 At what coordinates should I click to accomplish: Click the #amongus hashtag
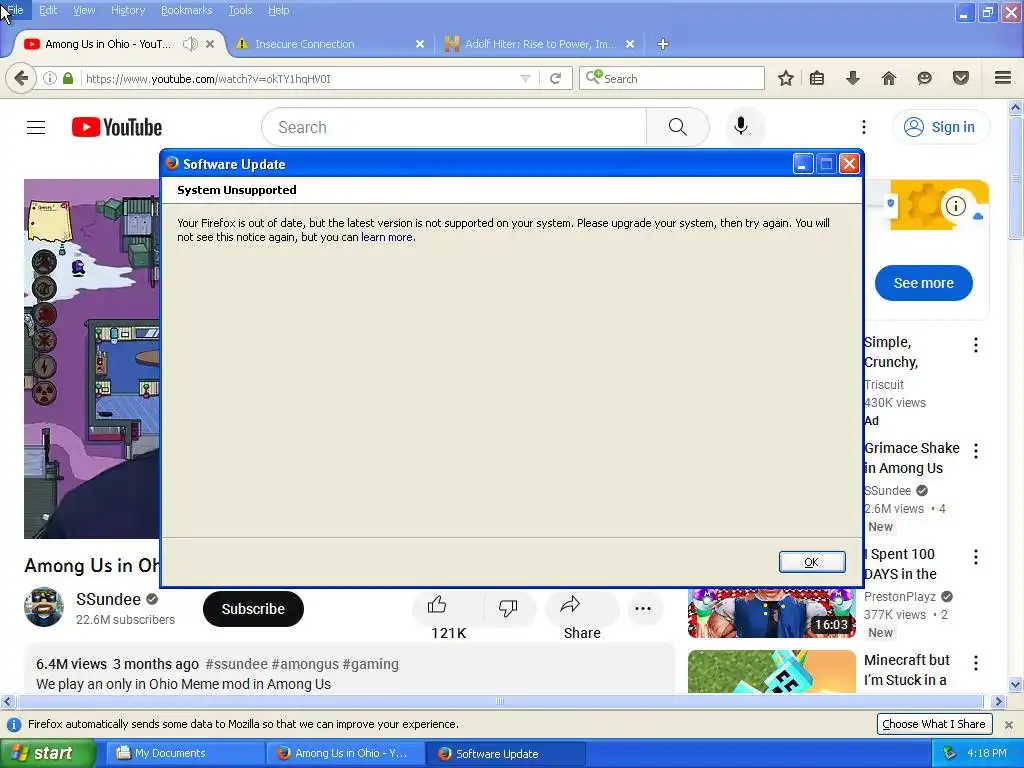point(305,664)
